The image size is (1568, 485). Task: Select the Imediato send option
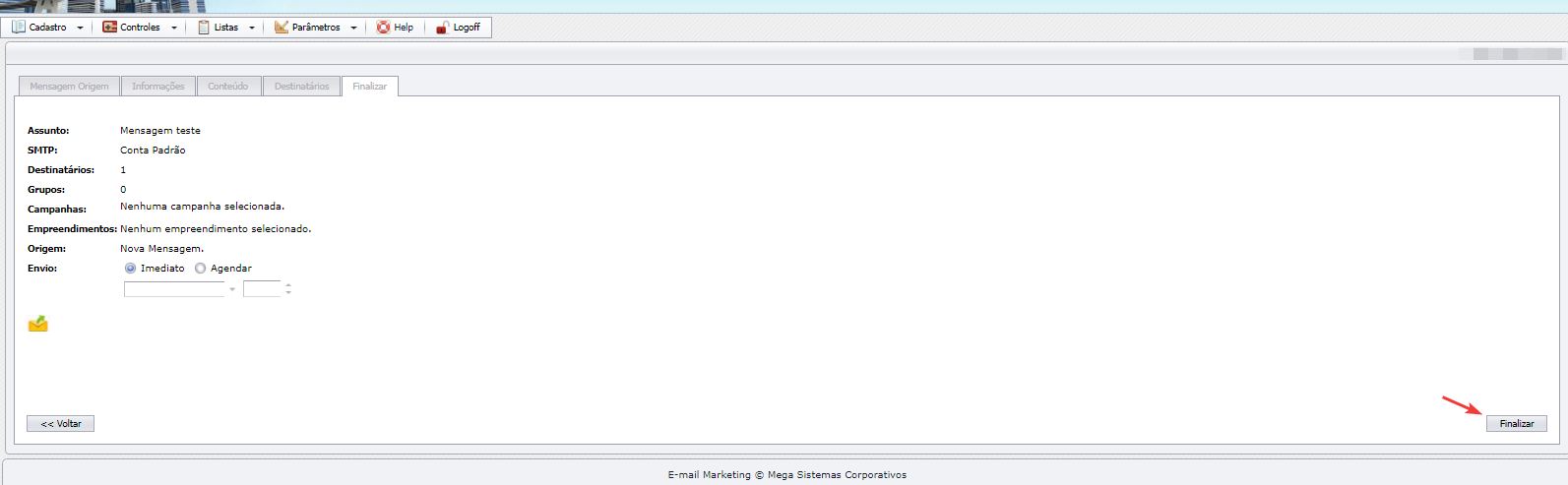[x=130, y=269]
